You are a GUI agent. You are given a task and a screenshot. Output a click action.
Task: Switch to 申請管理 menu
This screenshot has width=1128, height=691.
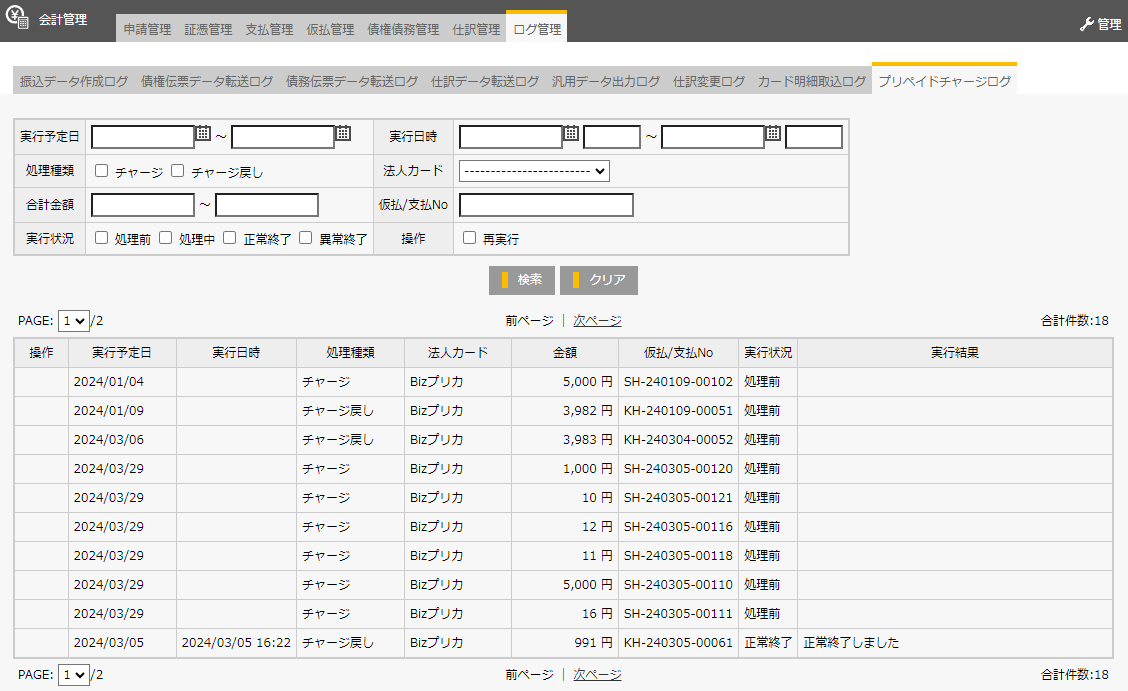tap(147, 29)
